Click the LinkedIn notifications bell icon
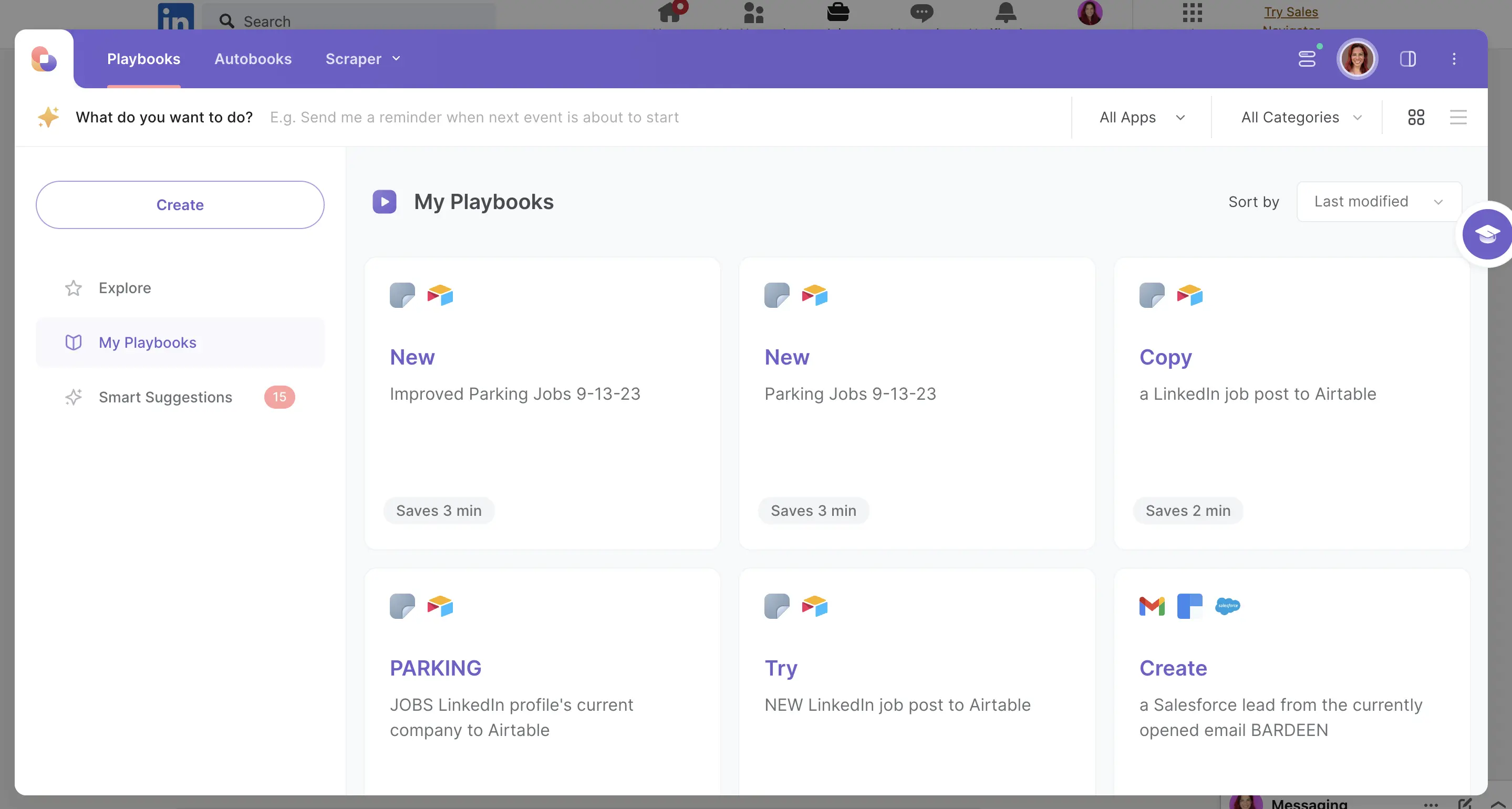Image resolution: width=1512 pixels, height=809 pixels. click(1006, 13)
